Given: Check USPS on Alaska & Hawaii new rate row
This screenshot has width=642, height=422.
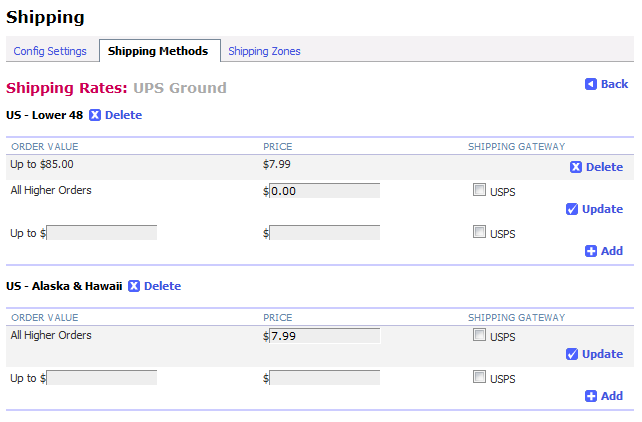Looking at the screenshot, I should (x=479, y=377).
